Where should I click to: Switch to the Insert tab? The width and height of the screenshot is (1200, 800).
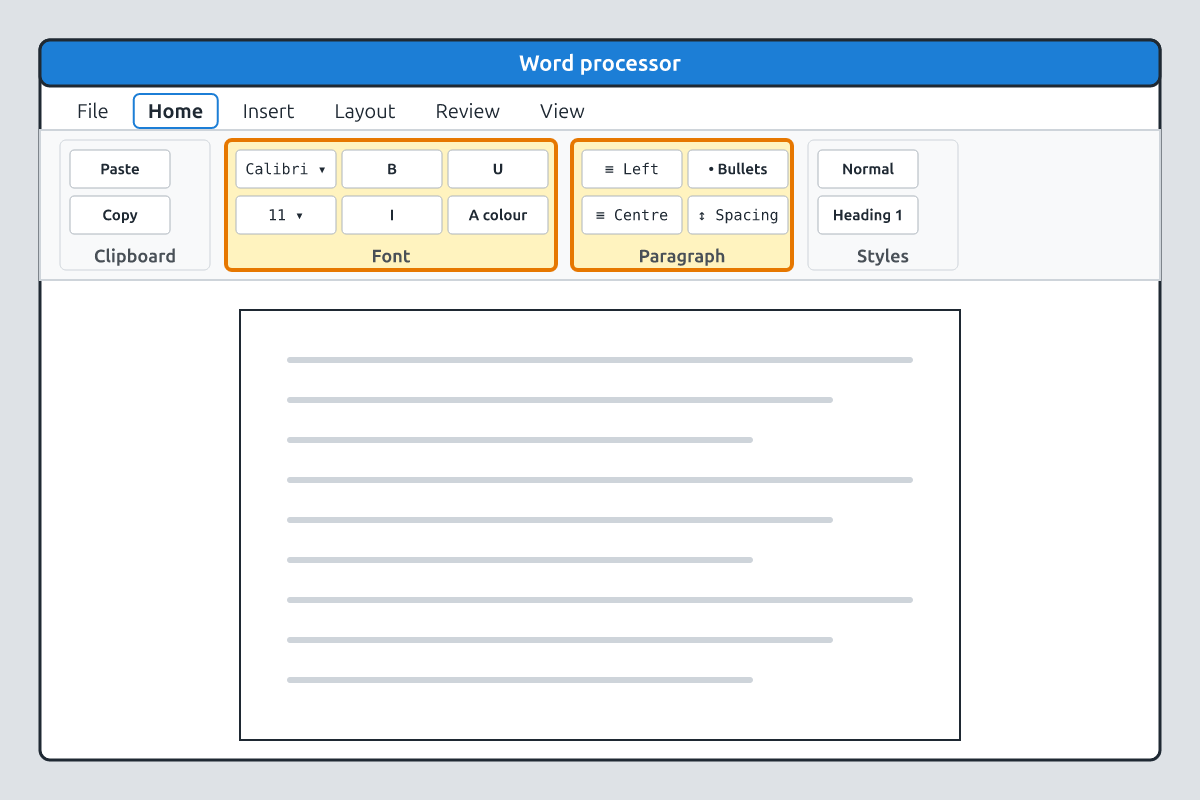point(268,111)
